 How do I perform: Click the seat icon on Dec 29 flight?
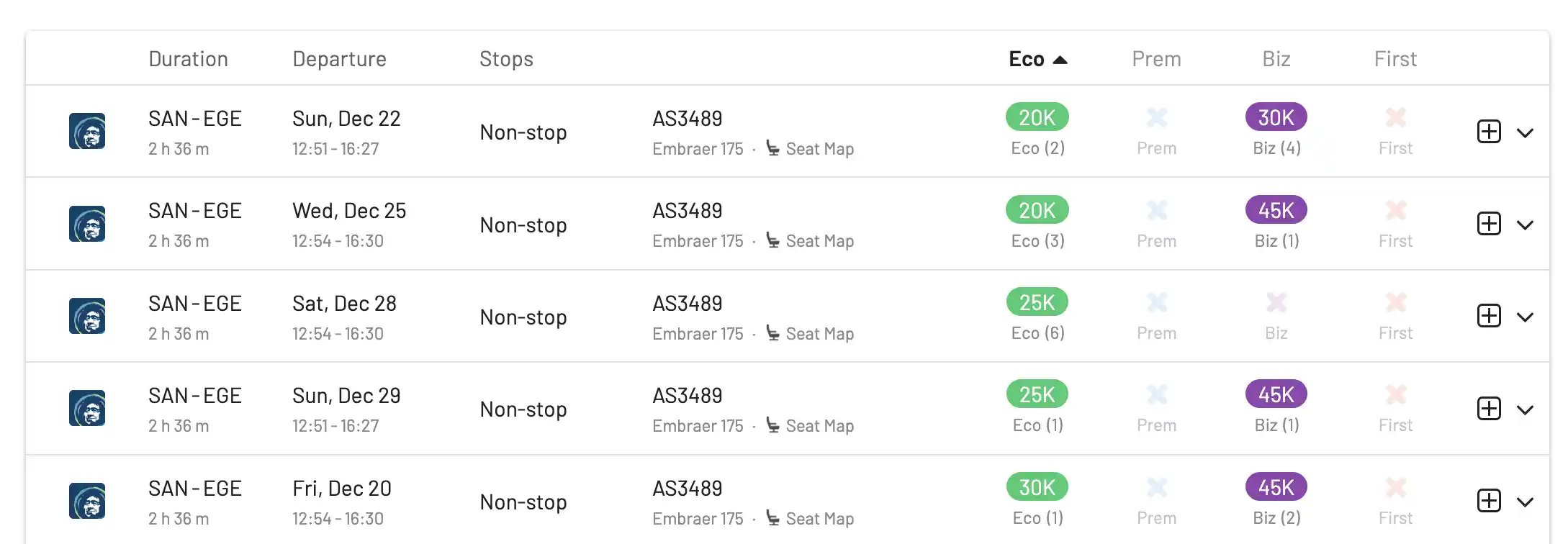772,425
